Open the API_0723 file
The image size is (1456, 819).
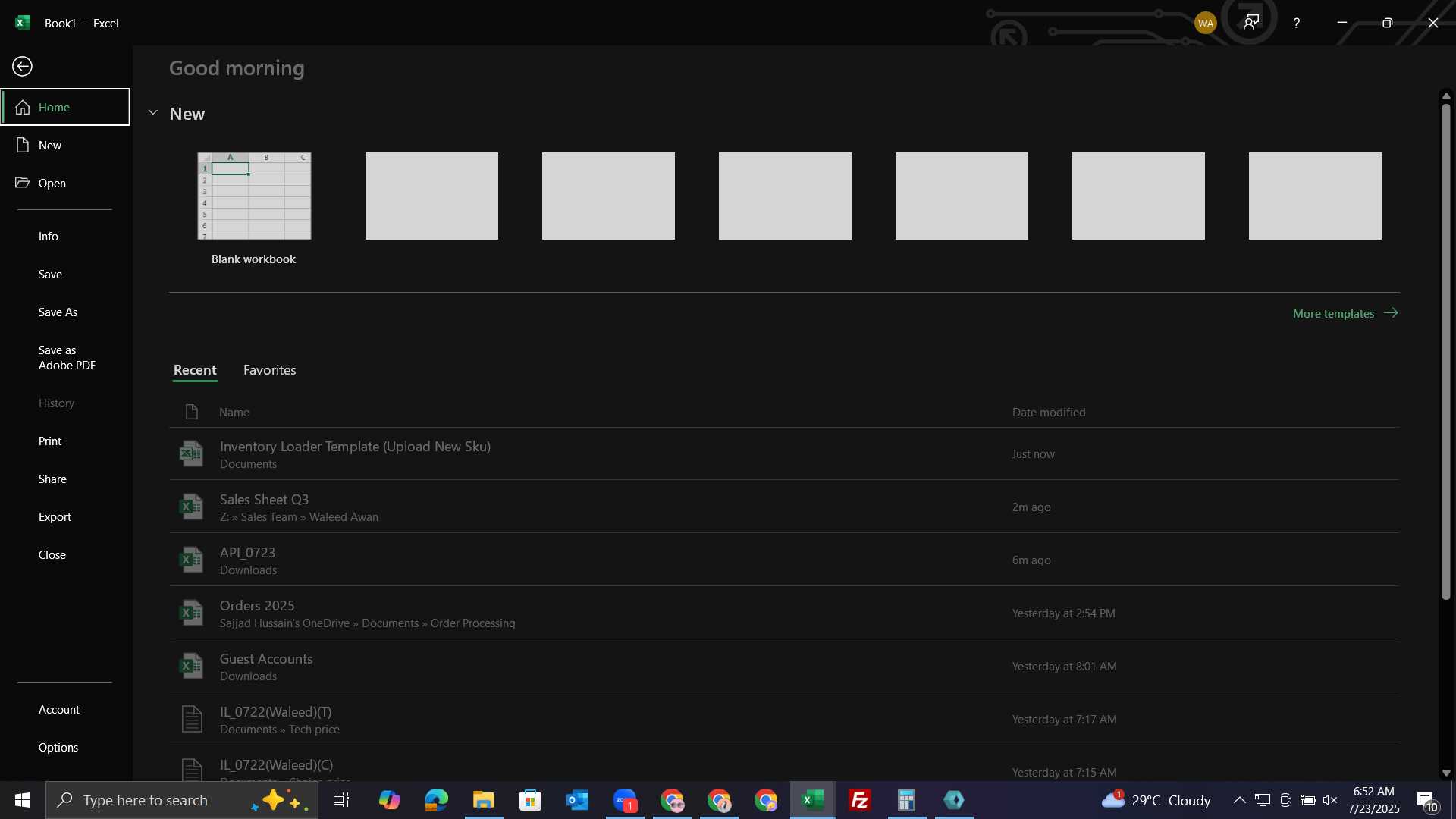[784, 560]
